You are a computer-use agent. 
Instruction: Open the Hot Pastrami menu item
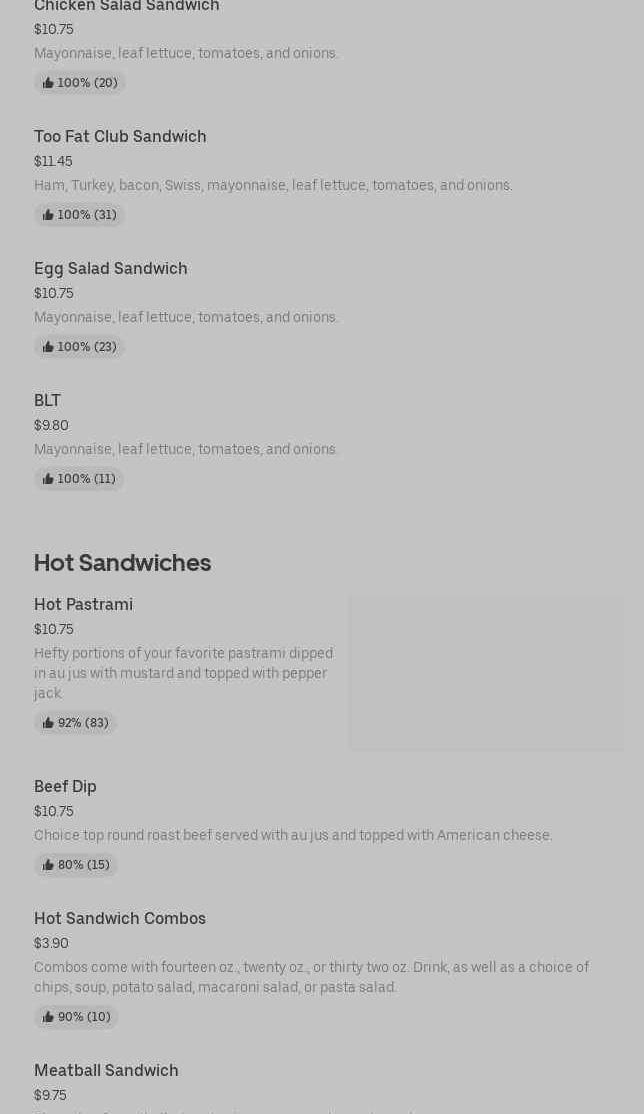pos(84,605)
